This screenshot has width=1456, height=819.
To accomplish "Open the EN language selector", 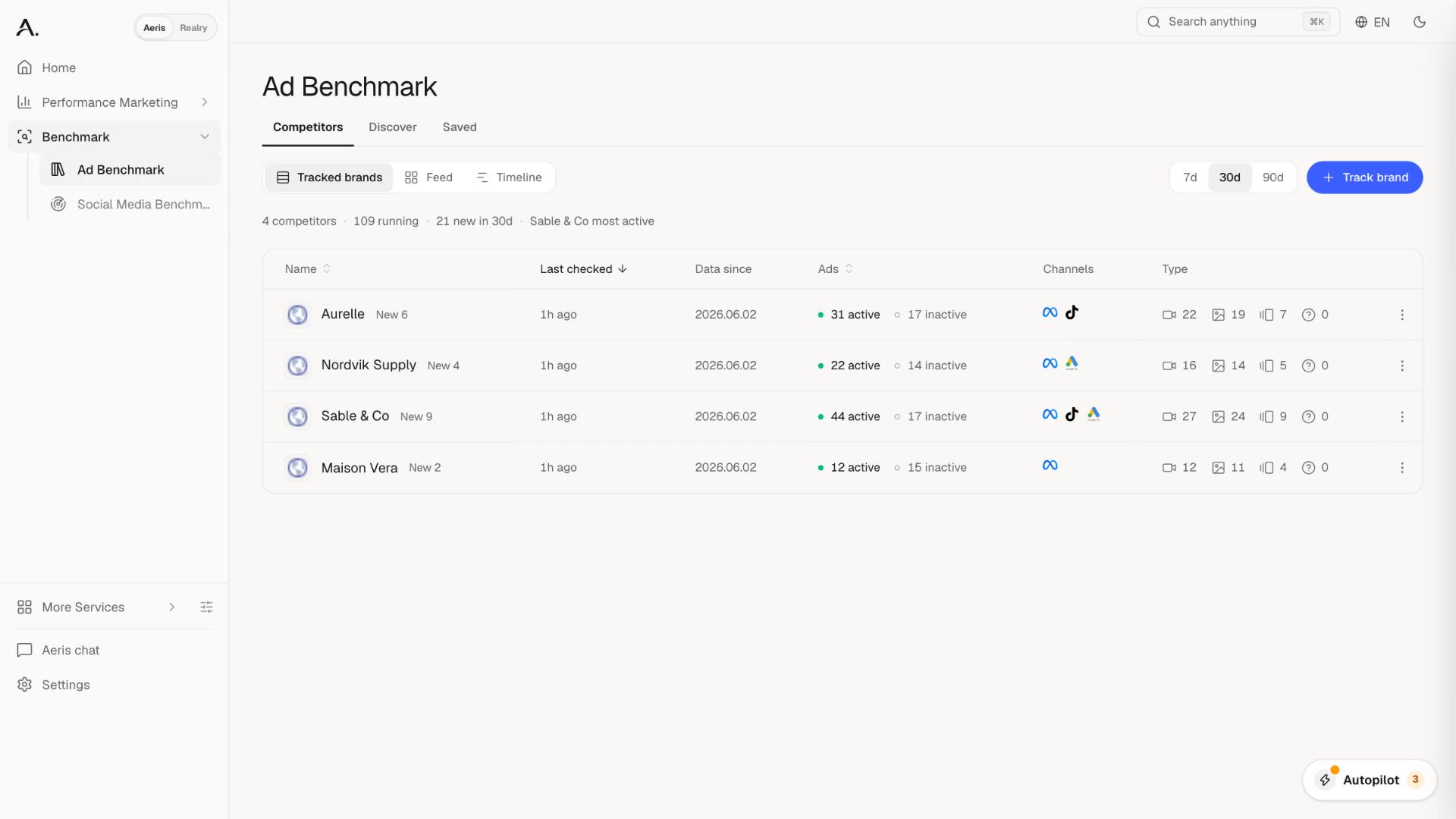I will point(1373,22).
